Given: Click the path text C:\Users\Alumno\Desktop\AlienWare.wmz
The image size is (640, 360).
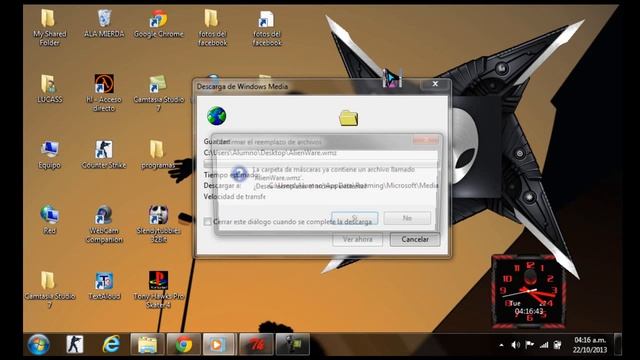Looking at the screenshot, I should coord(270,153).
